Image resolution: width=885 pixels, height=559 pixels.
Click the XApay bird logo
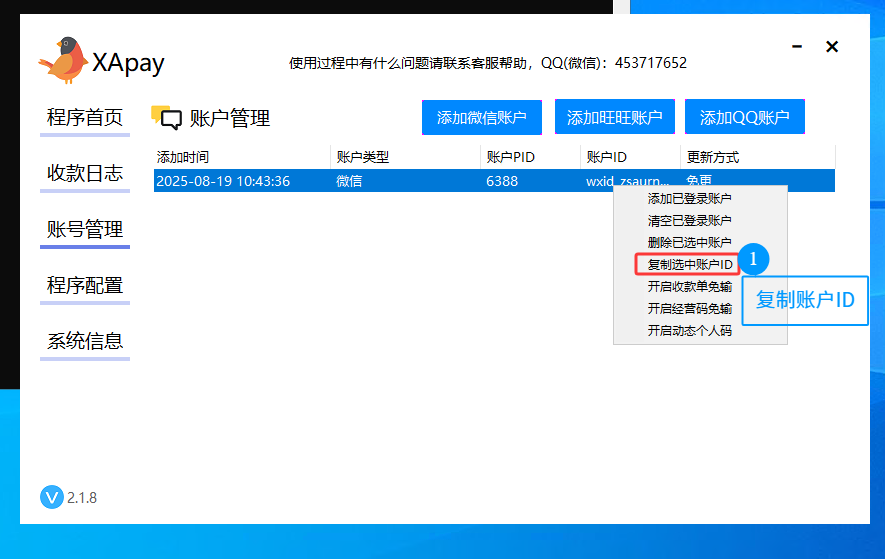pyautogui.click(x=63, y=60)
